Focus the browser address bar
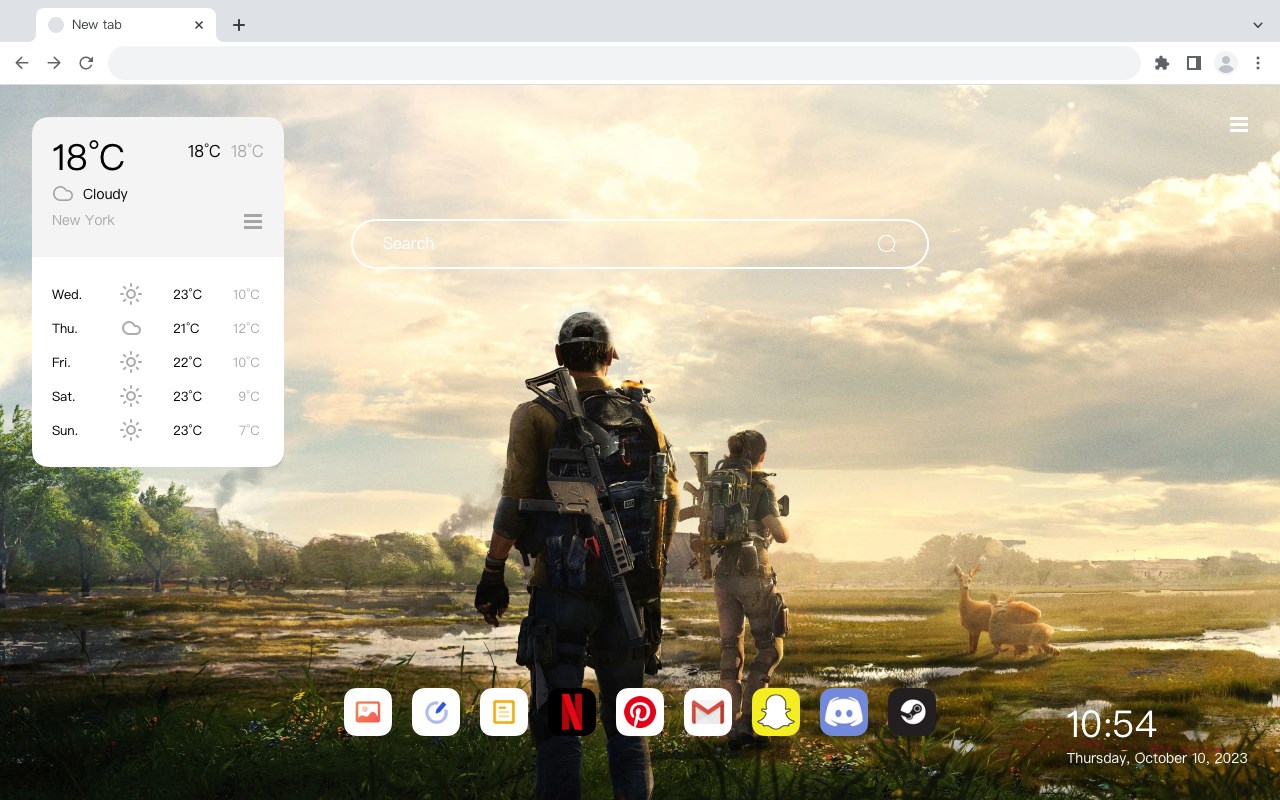The image size is (1280, 800). [x=624, y=63]
